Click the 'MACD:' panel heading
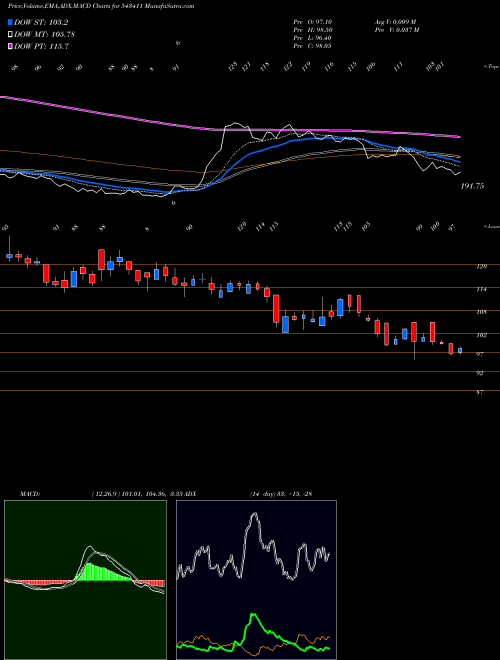Viewport: 500px width, 660px height. coord(29,494)
